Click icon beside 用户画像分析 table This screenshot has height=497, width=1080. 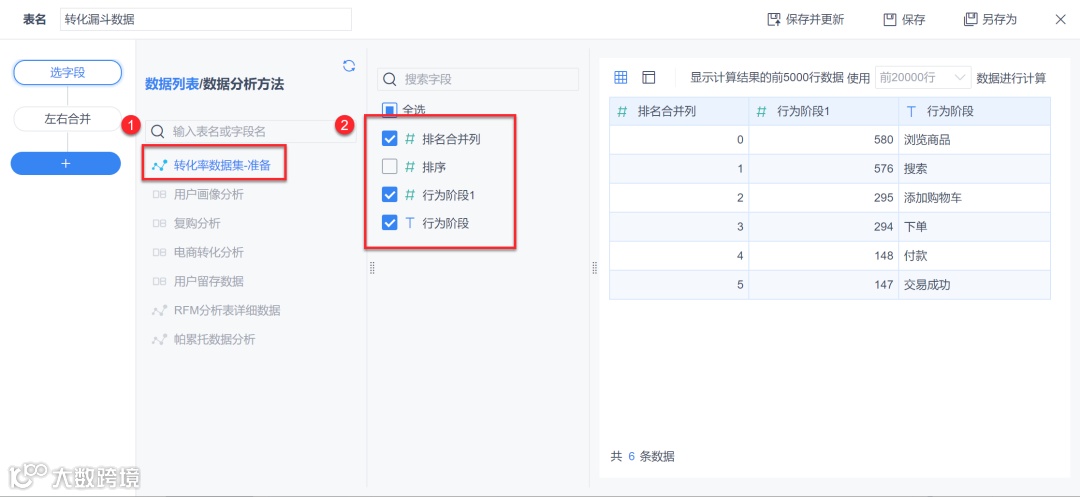(159, 195)
